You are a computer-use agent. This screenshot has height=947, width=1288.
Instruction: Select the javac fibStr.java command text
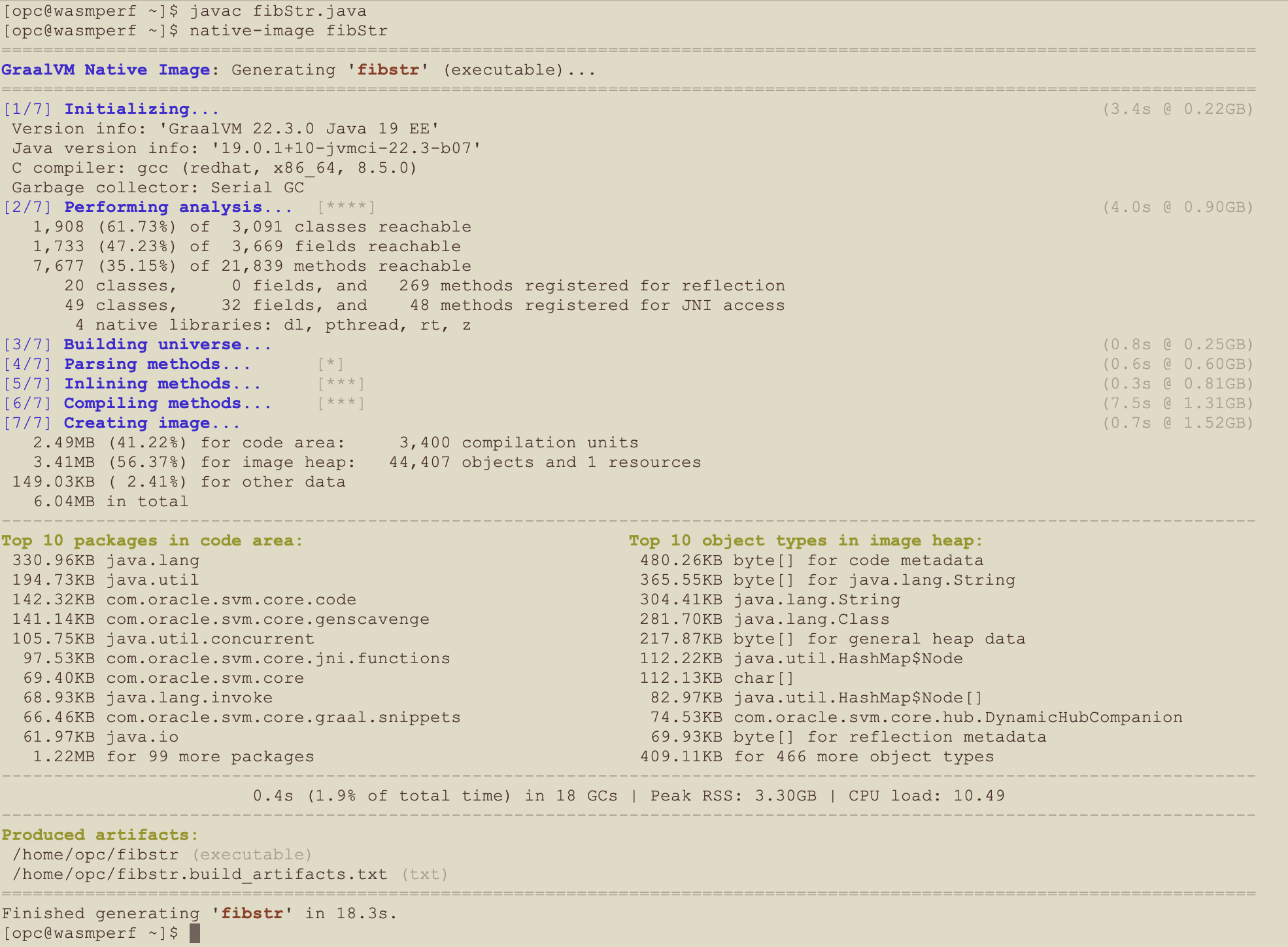coord(278,10)
